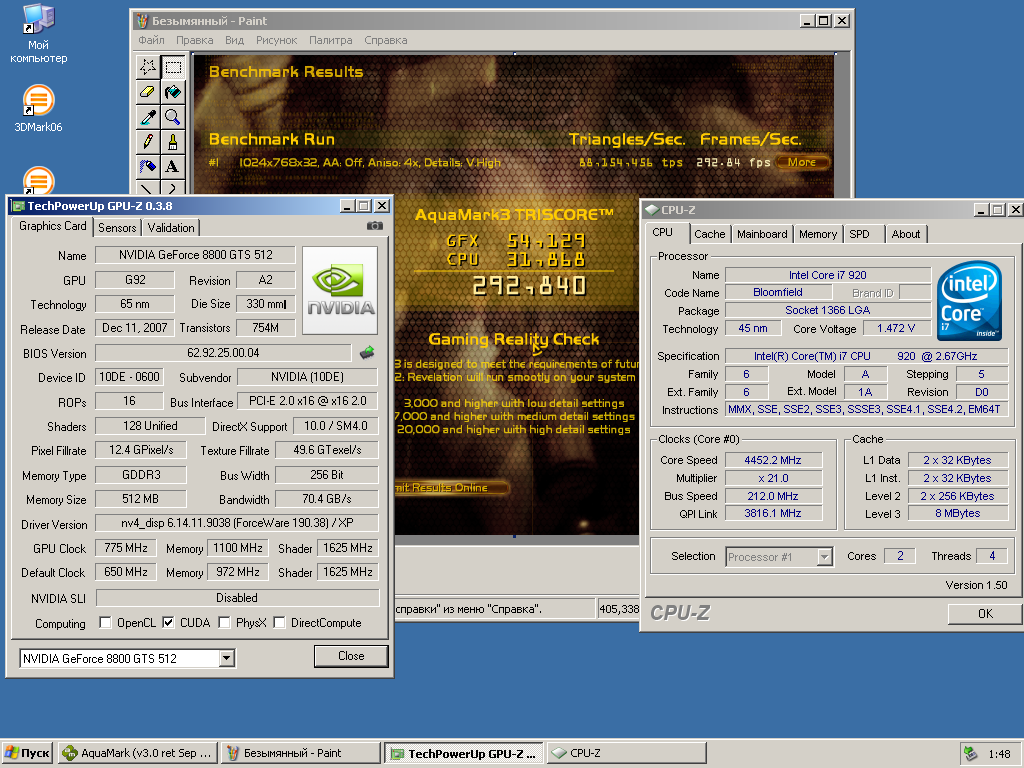Click the GPU-Z screenshot camera icon
1024x768 pixels.
tap(375, 226)
